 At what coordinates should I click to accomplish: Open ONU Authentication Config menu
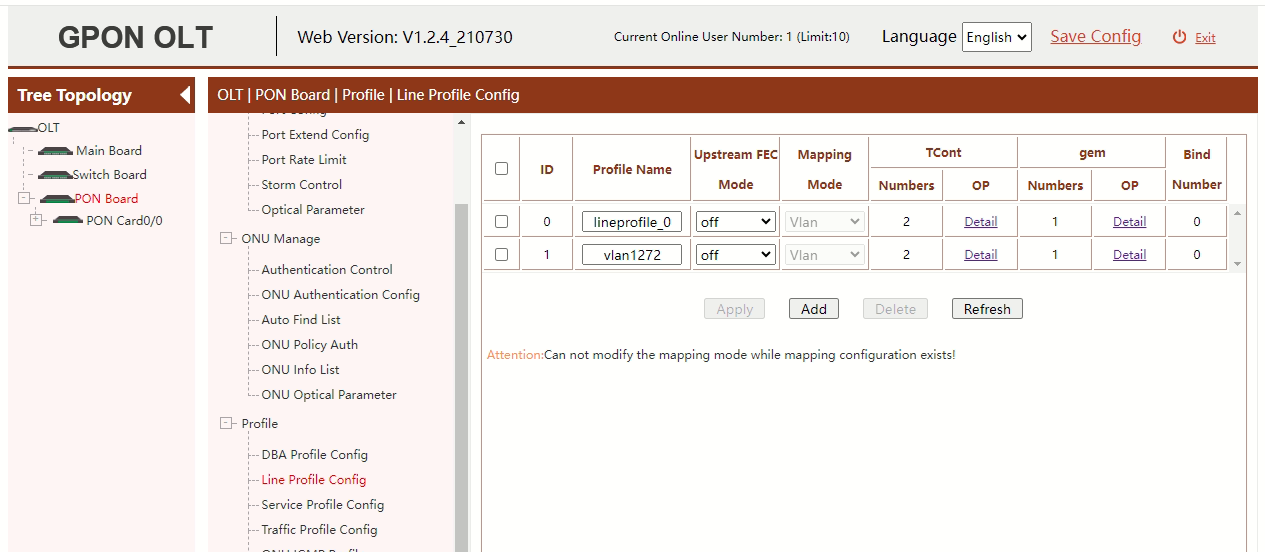click(341, 295)
